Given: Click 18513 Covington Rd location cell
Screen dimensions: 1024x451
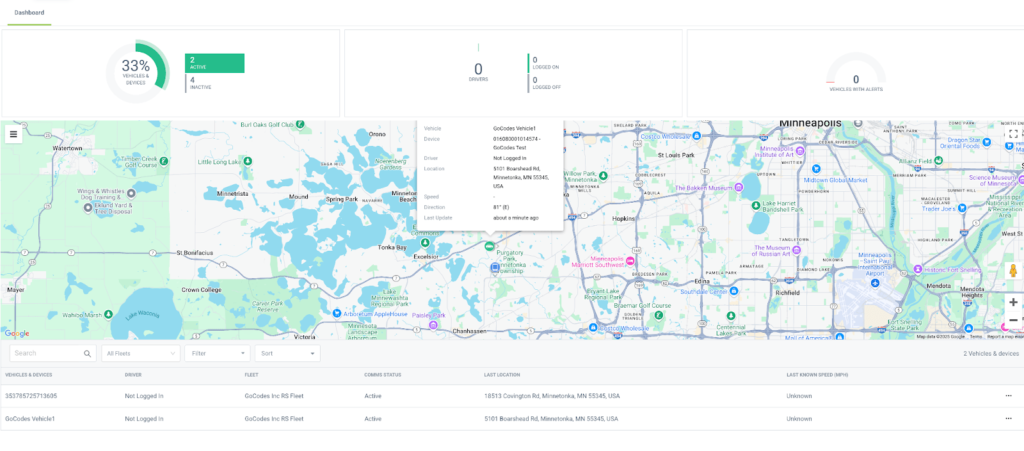Looking at the screenshot, I should click(552, 396).
